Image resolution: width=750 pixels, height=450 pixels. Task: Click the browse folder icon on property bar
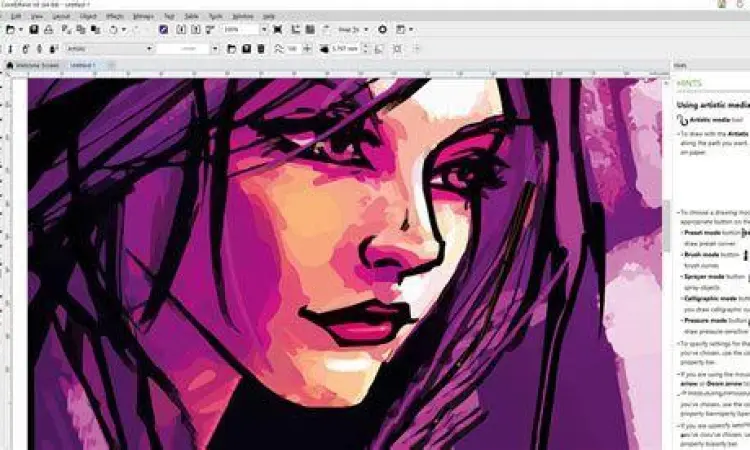tap(231, 48)
